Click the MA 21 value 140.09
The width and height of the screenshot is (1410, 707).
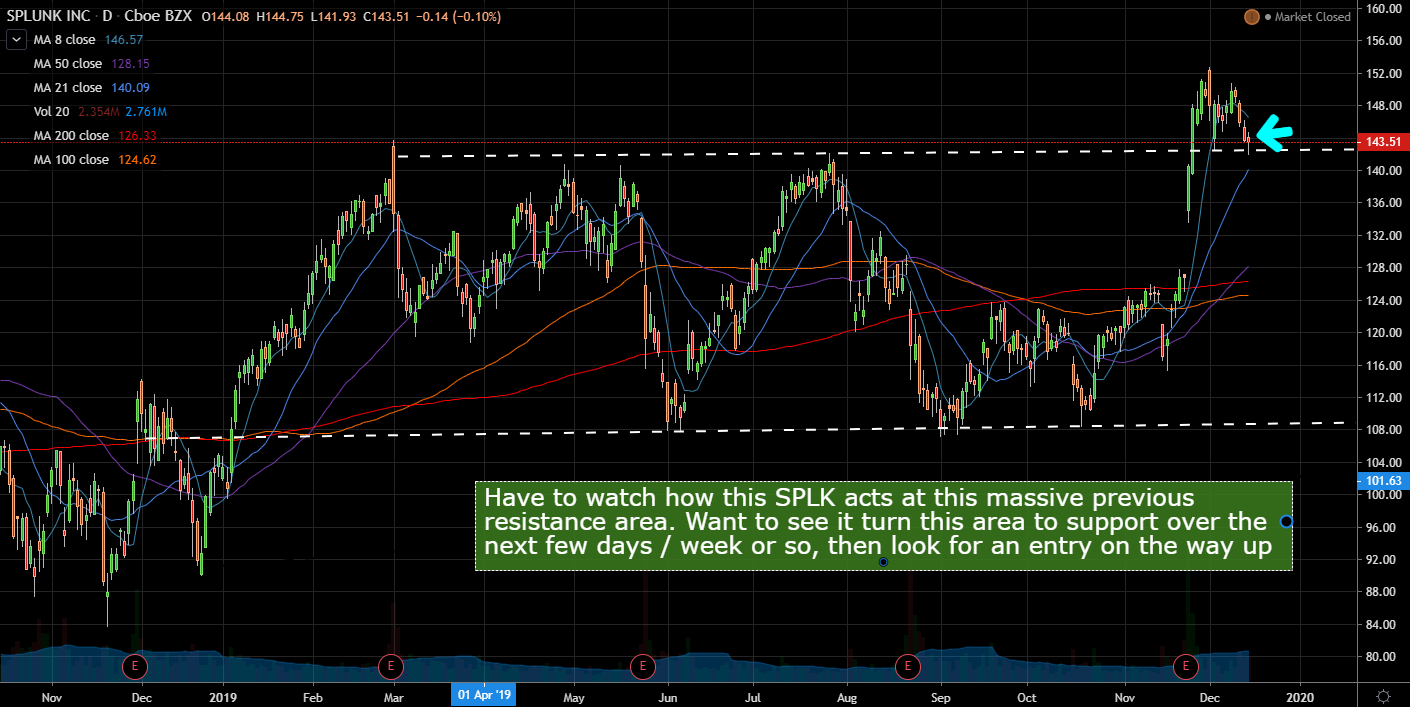pos(129,88)
